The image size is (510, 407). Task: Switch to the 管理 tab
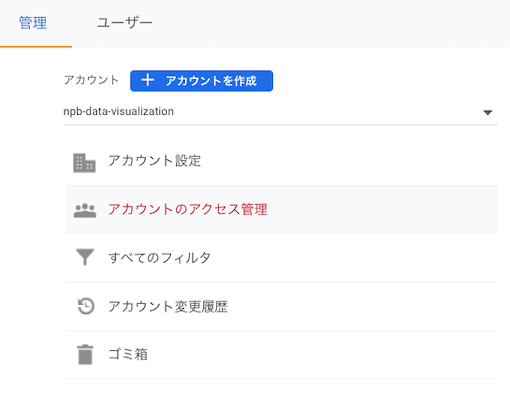[33, 23]
